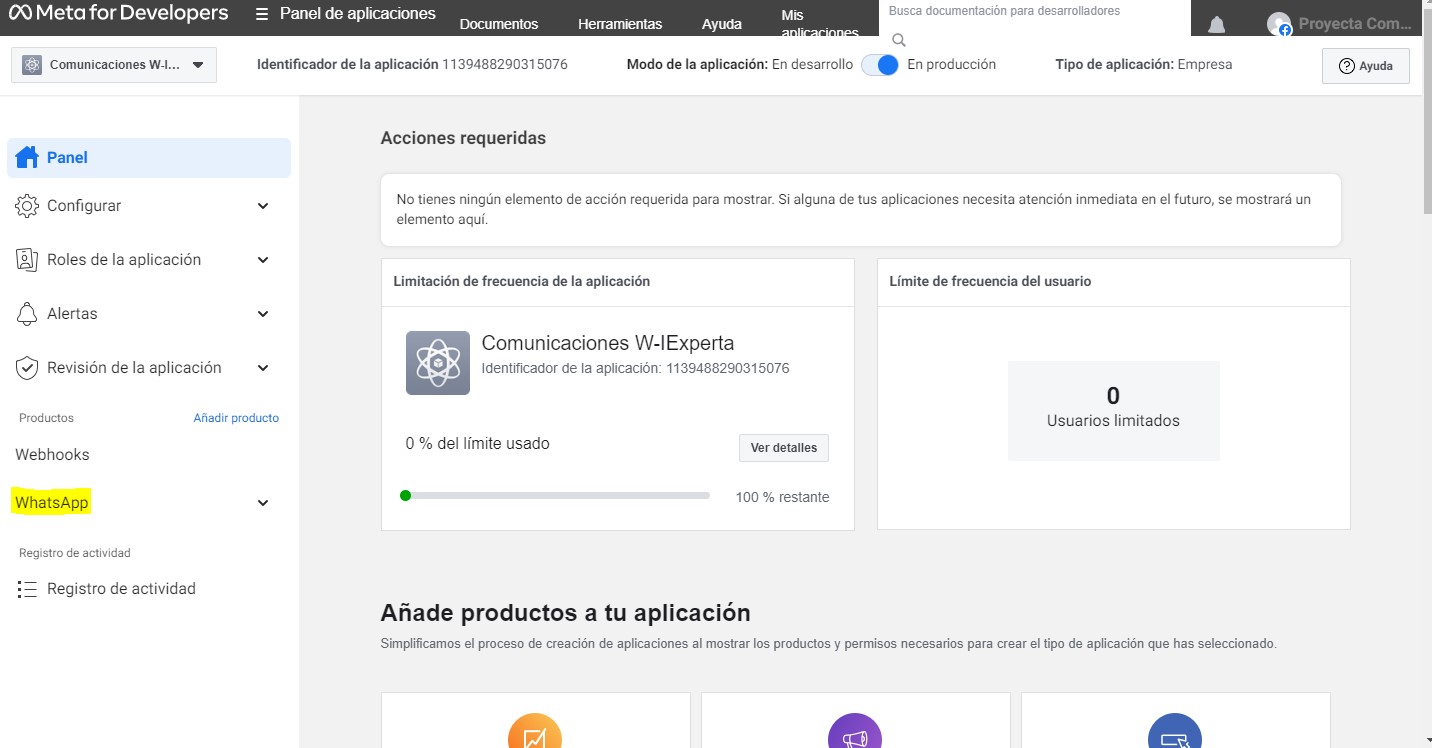1432x748 pixels.
Task: Click the purple megaphone product icon
Action: coord(855,731)
